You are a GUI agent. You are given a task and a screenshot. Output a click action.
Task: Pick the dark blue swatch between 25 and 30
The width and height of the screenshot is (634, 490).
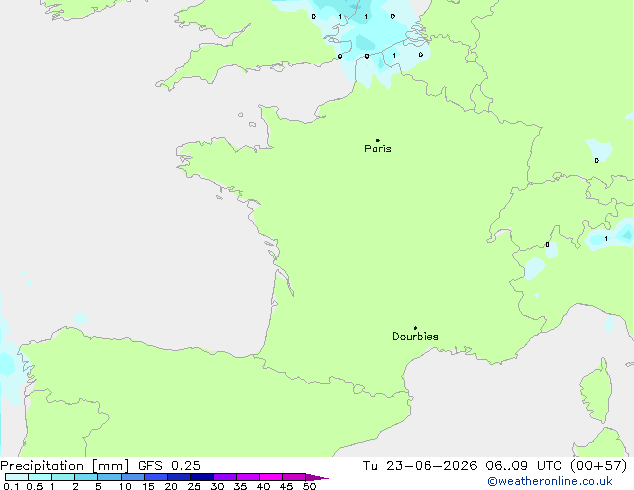(x=202, y=477)
